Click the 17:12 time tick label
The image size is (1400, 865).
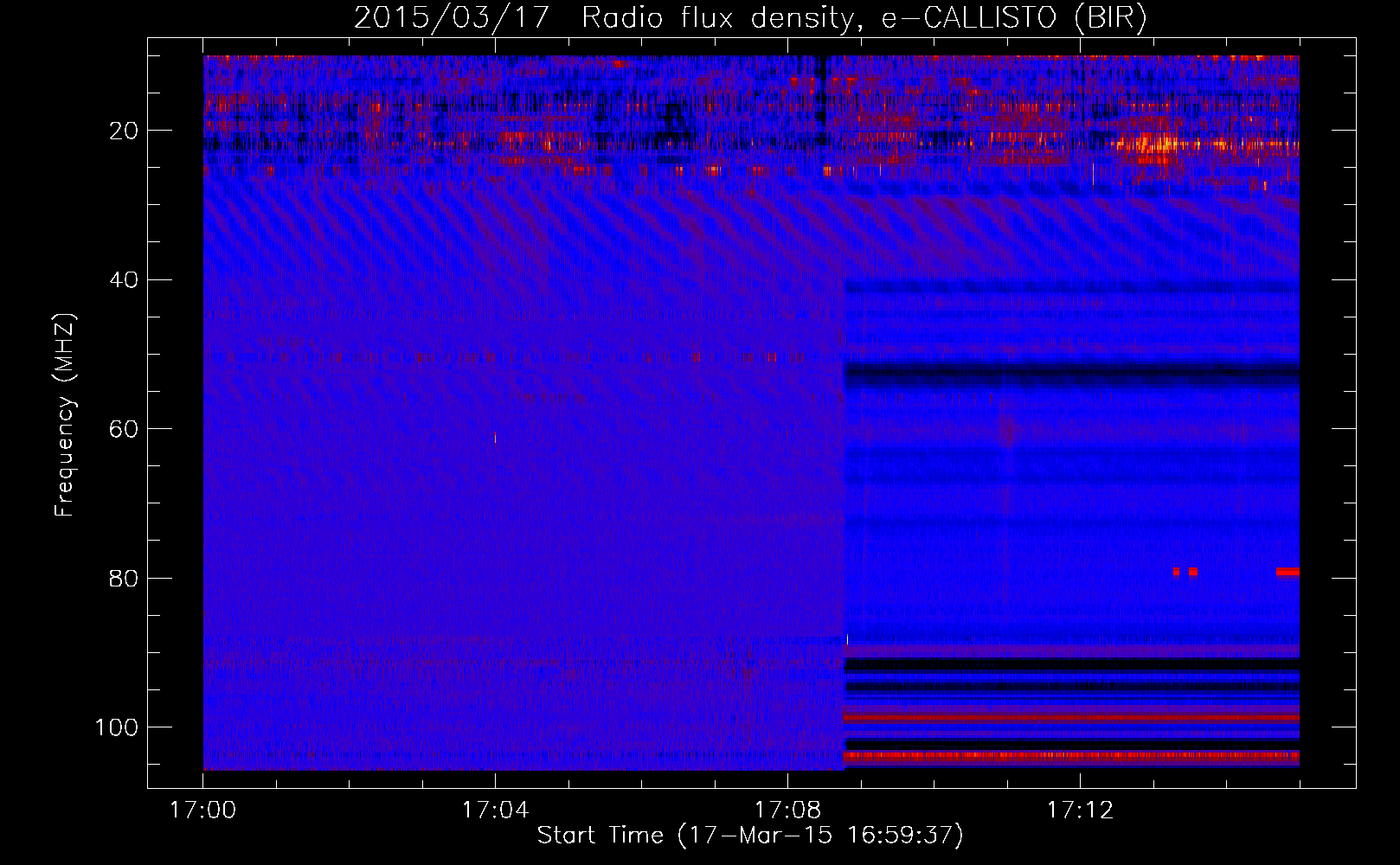(x=1080, y=811)
